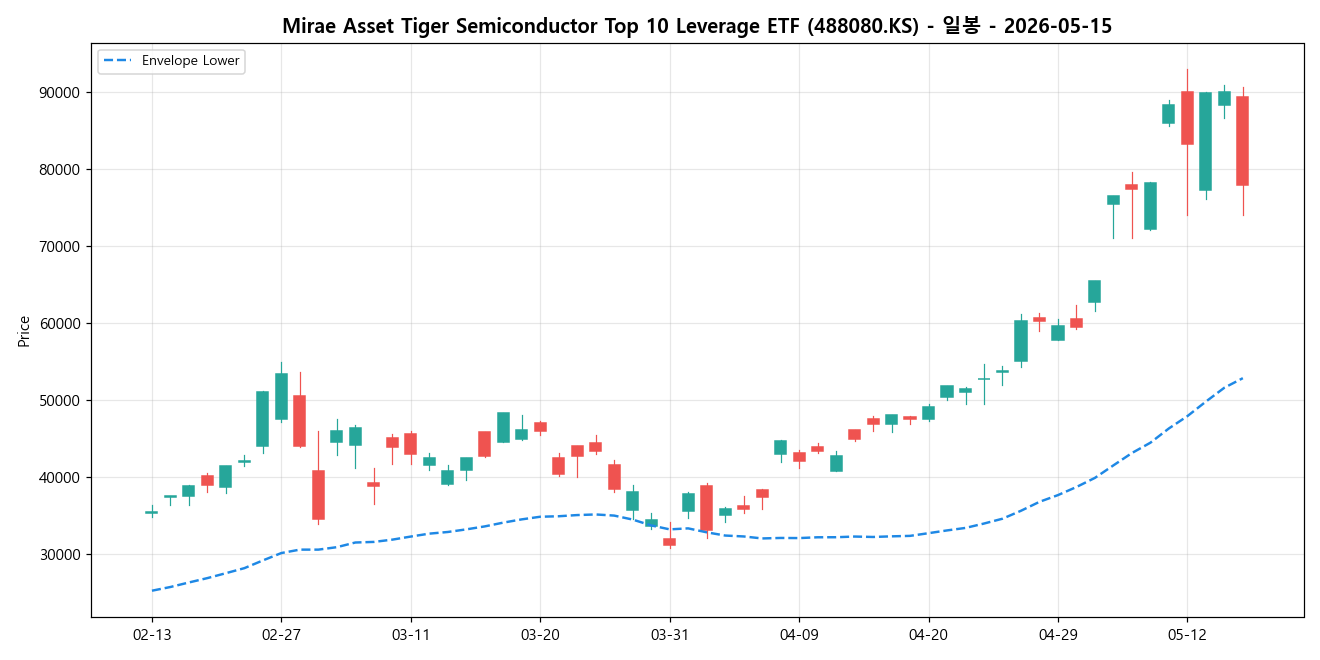Click the 40000 y-axis tick label
Screen dimensions: 1320x660
[x=62, y=478]
